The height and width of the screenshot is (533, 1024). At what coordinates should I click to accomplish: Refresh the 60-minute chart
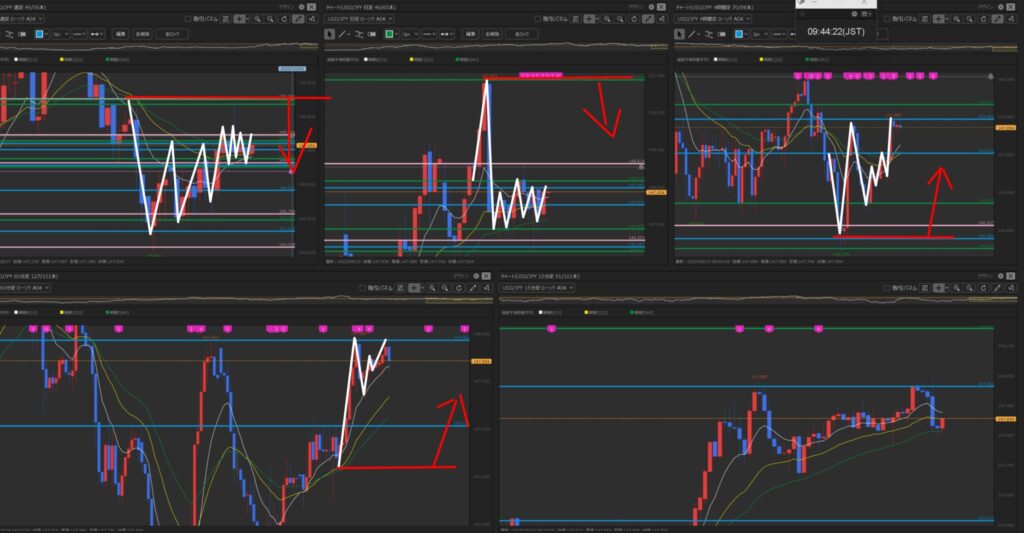[459, 288]
